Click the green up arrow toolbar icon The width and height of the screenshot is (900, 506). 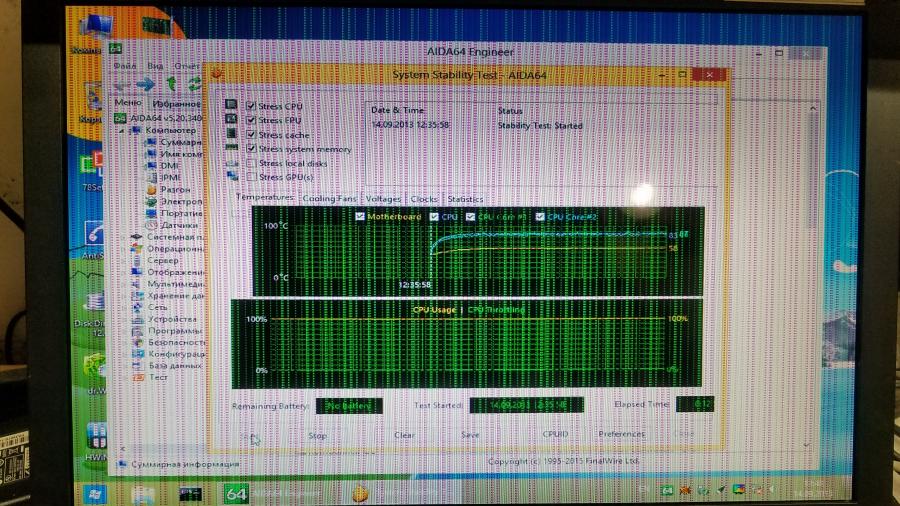[170, 84]
